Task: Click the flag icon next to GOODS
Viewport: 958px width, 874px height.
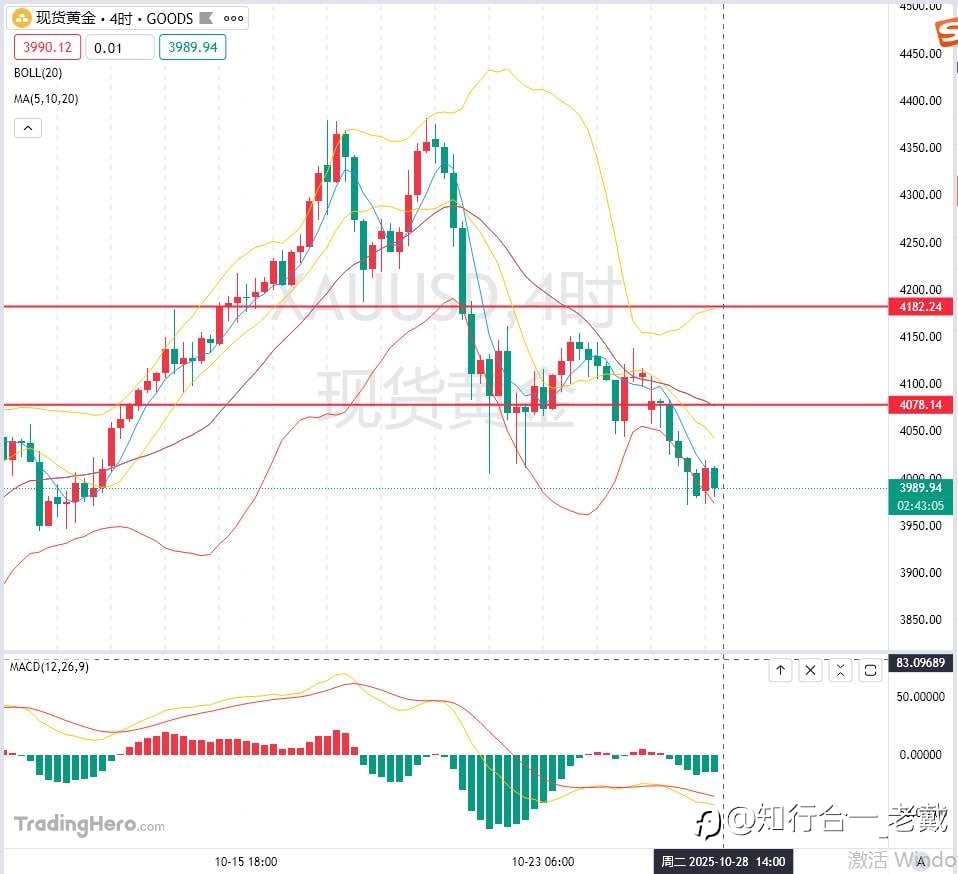Action: tap(207, 18)
